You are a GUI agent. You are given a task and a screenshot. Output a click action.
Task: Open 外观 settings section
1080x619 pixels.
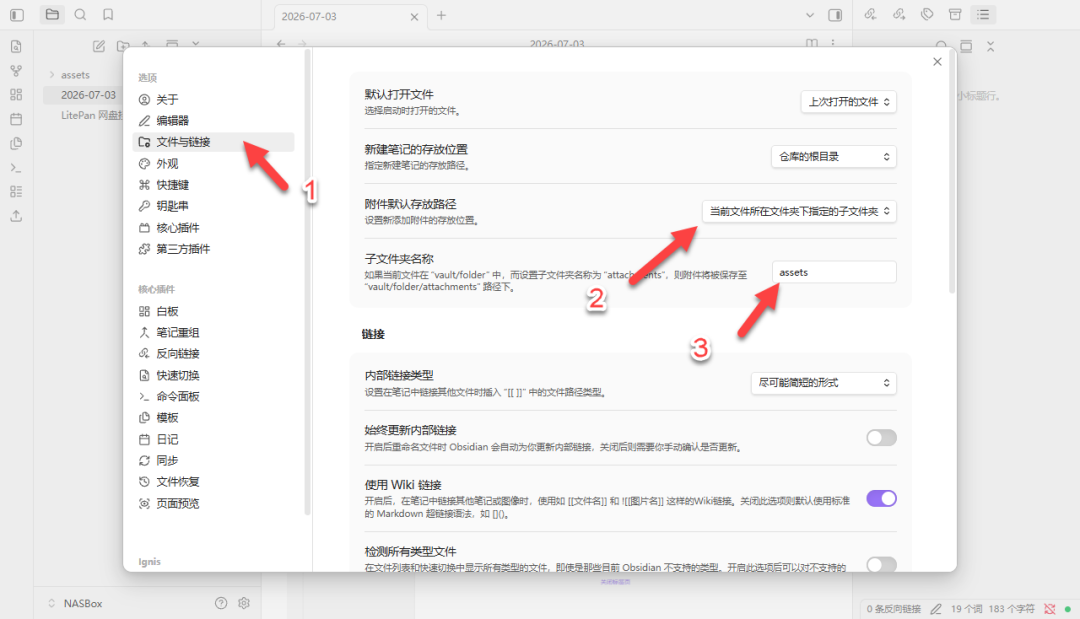coord(214,163)
